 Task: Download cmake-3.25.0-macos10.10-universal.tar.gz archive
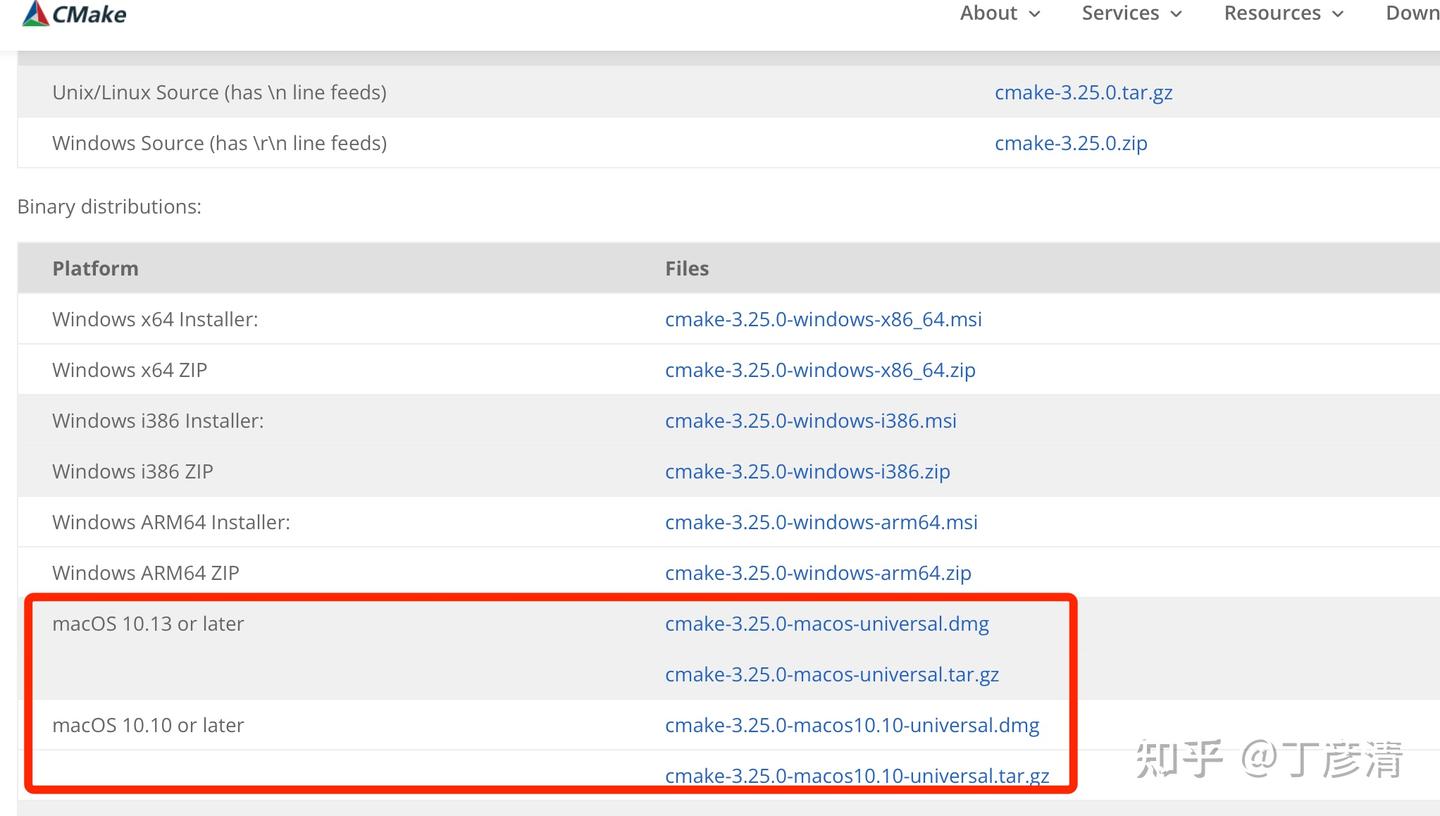(857, 776)
